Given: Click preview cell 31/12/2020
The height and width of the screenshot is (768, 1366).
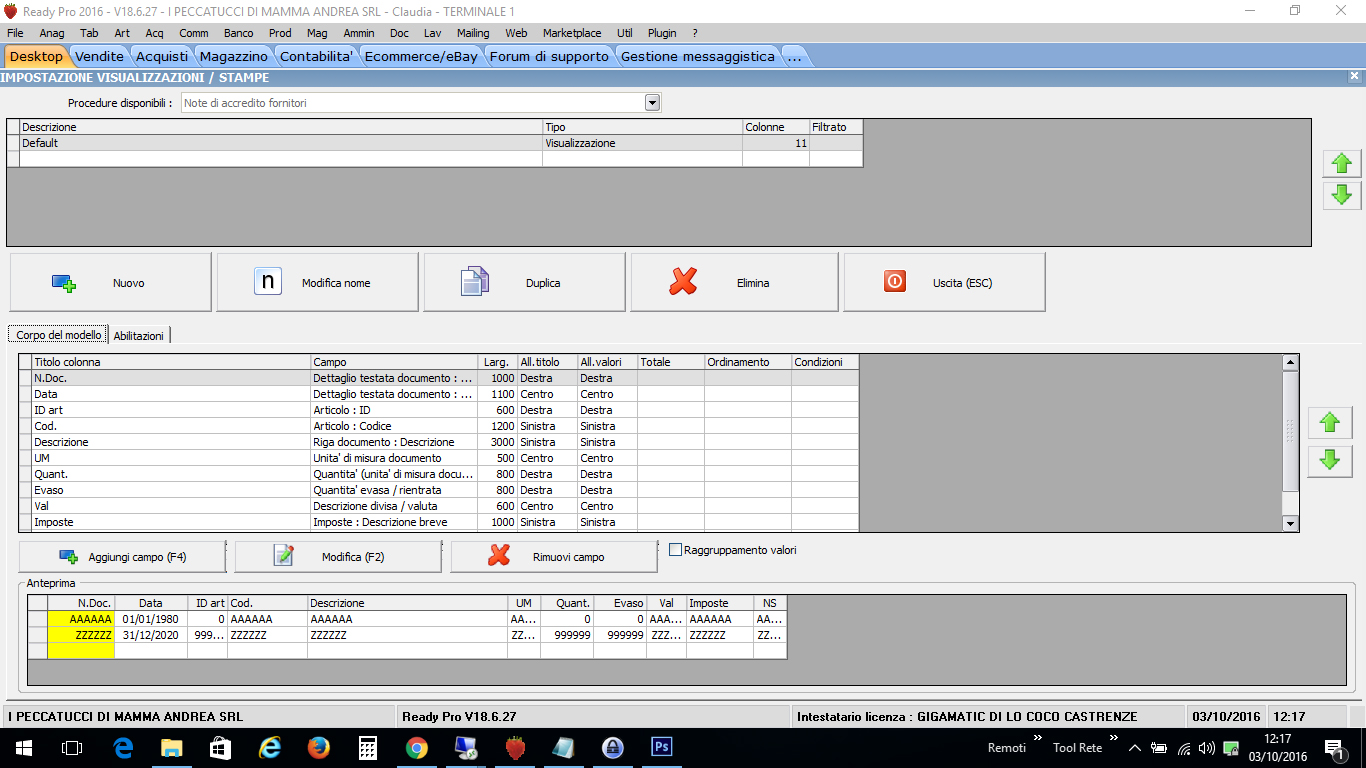Looking at the screenshot, I should click(x=151, y=635).
